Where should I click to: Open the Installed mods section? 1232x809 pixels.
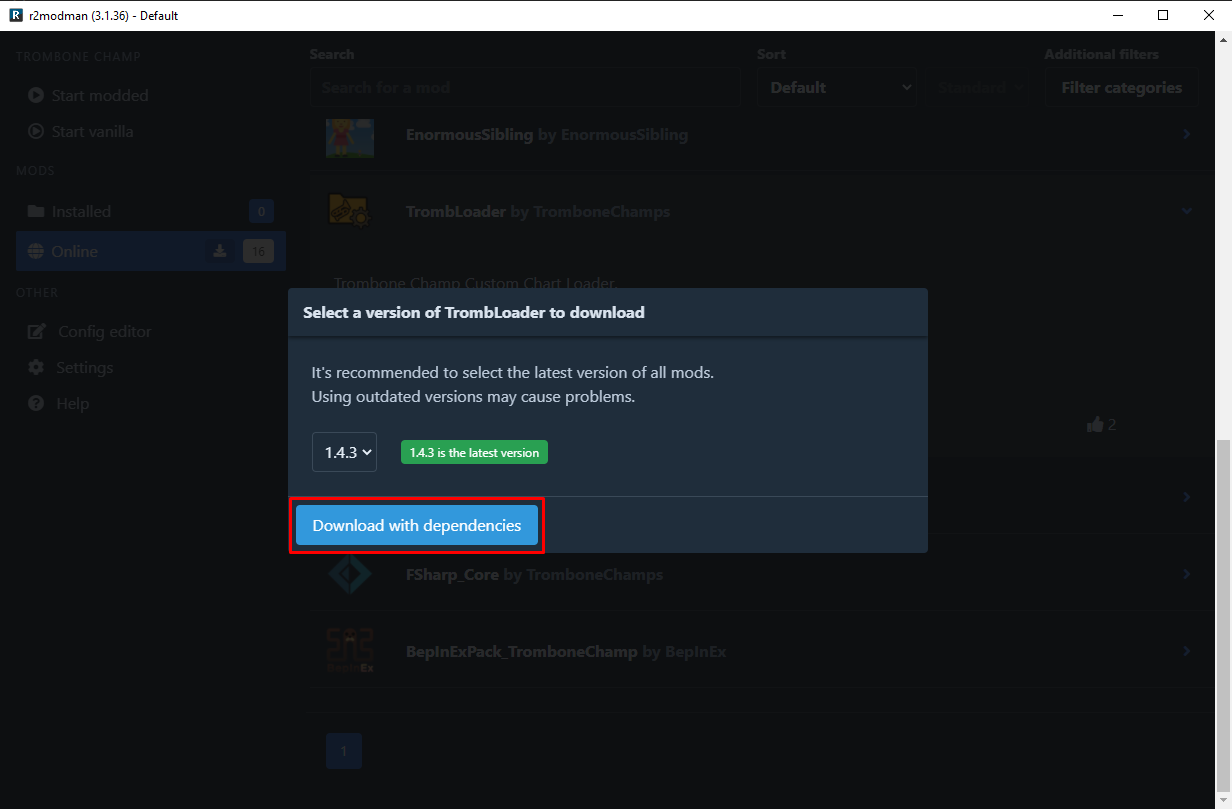[x=150, y=212]
